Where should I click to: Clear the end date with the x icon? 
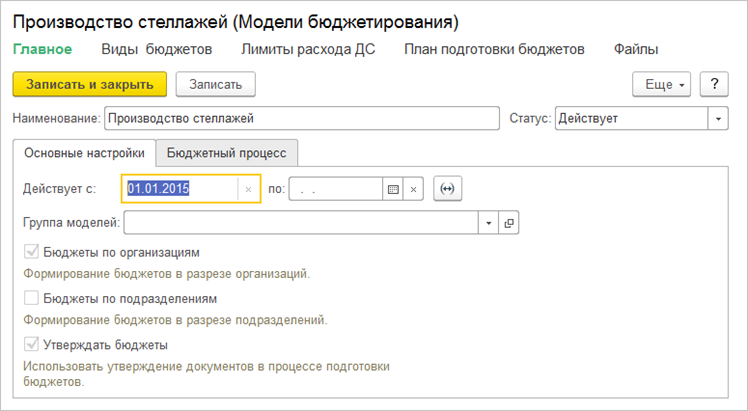coord(415,188)
